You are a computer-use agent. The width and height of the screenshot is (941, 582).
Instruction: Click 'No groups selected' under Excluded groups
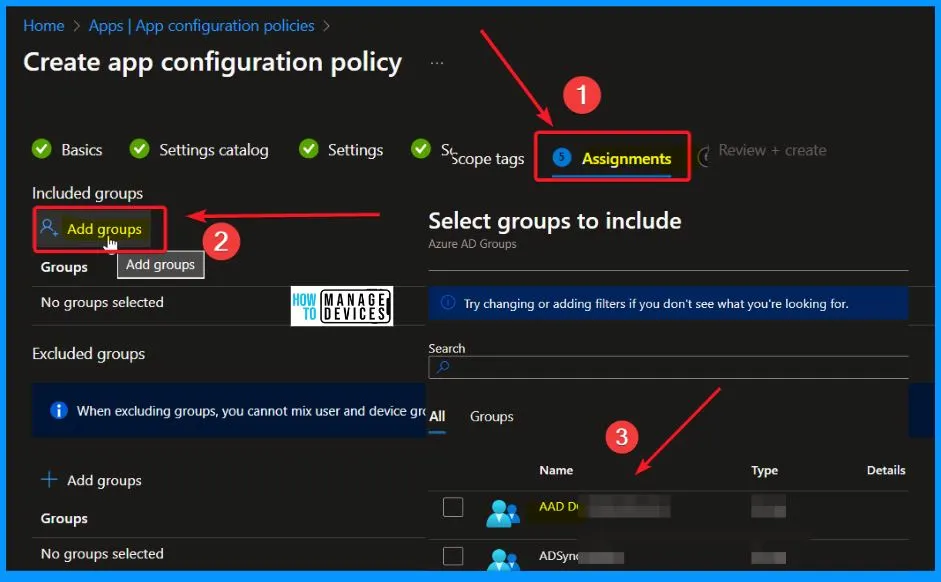click(102, 553)
